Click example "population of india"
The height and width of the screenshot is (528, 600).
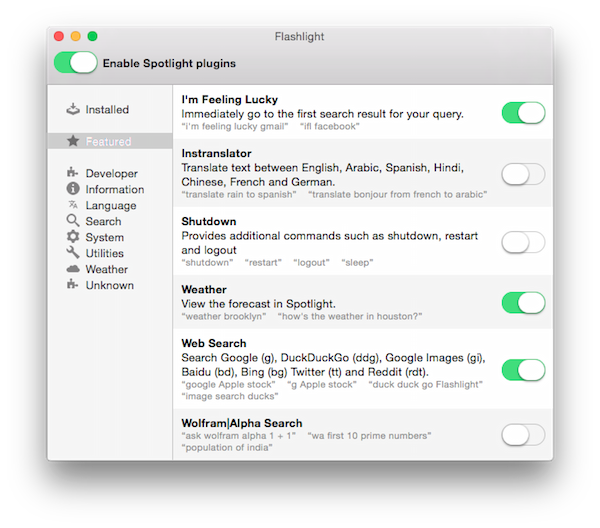[x=227, y=447]
